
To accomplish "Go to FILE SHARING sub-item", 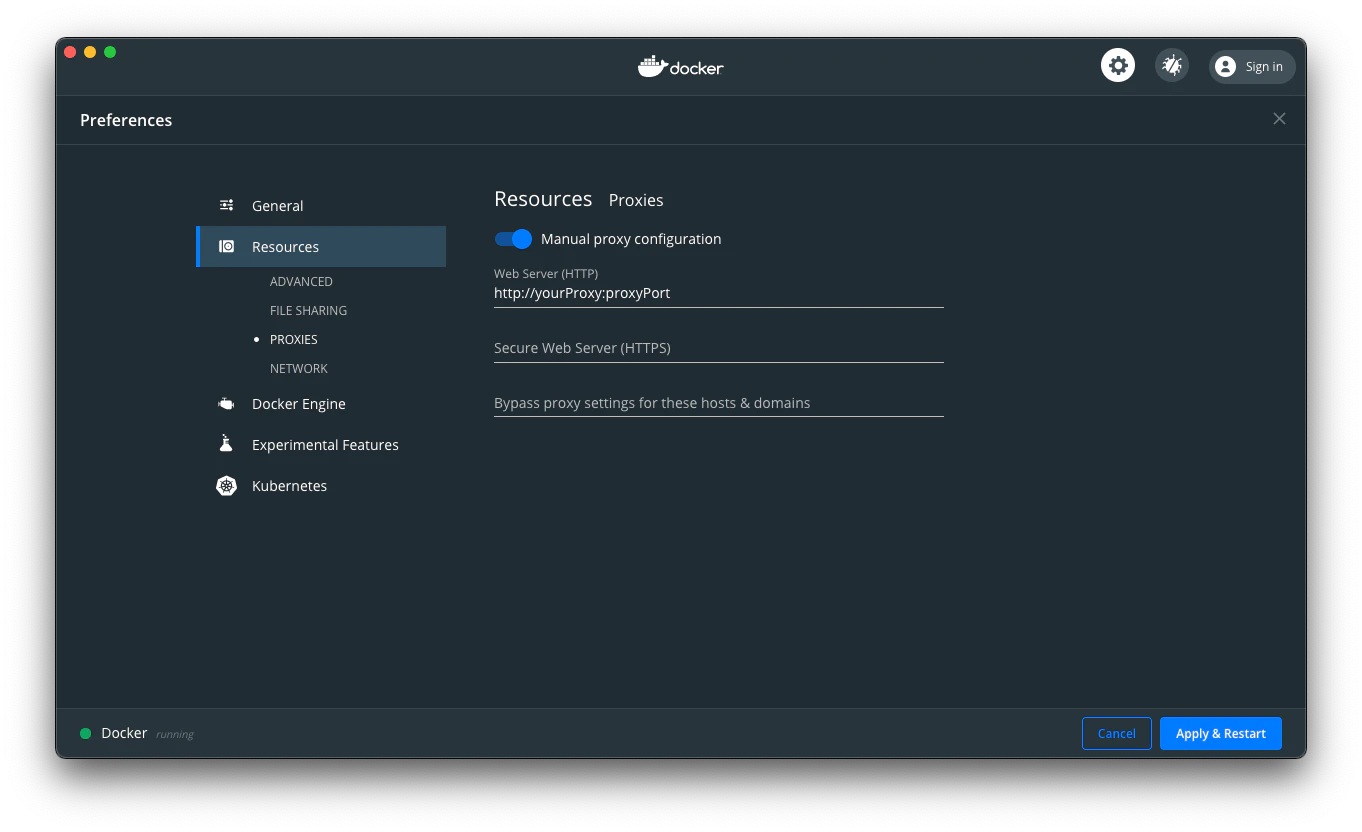I will 308,311.
